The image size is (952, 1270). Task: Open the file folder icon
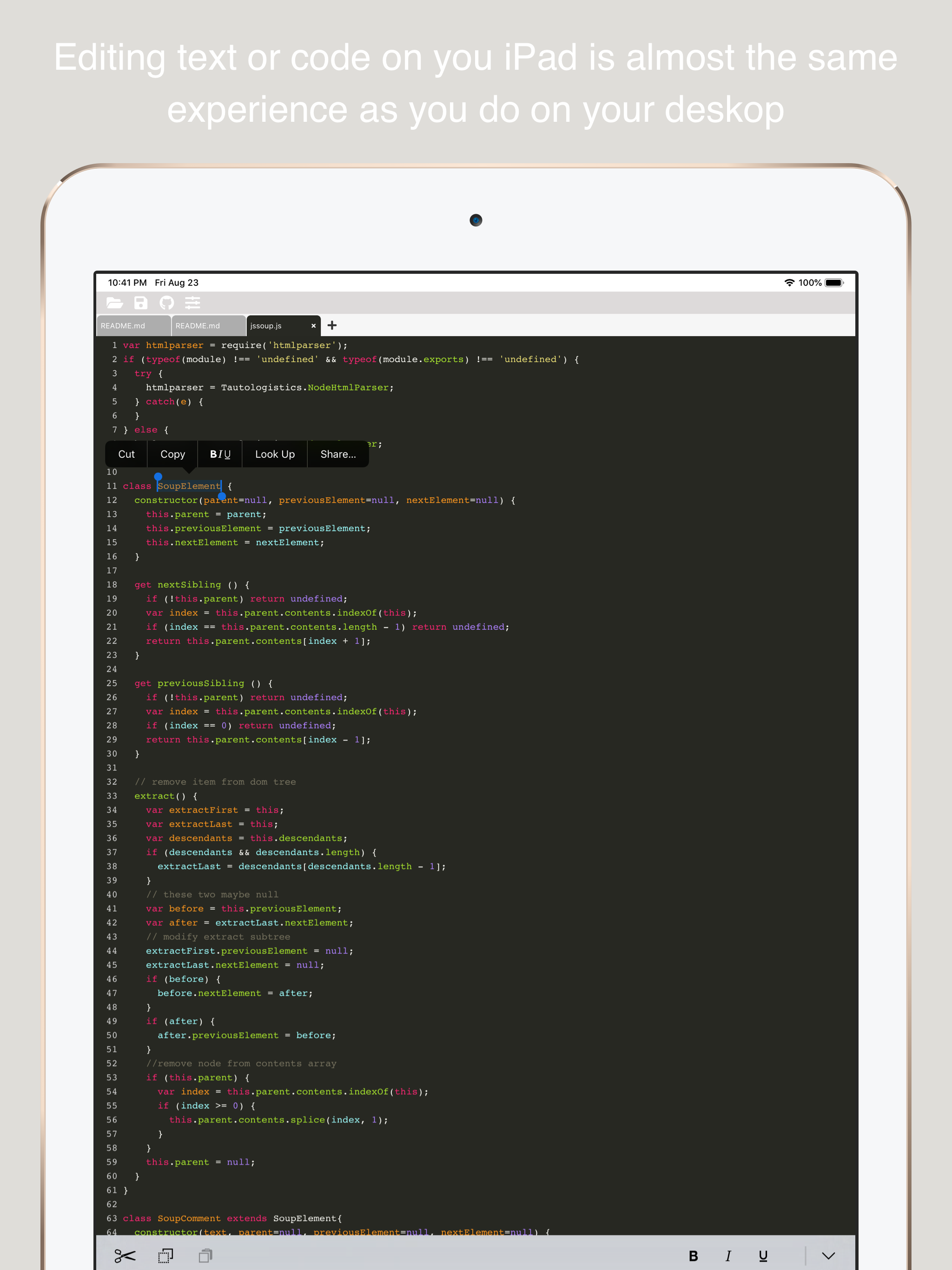tap(114, 303)
